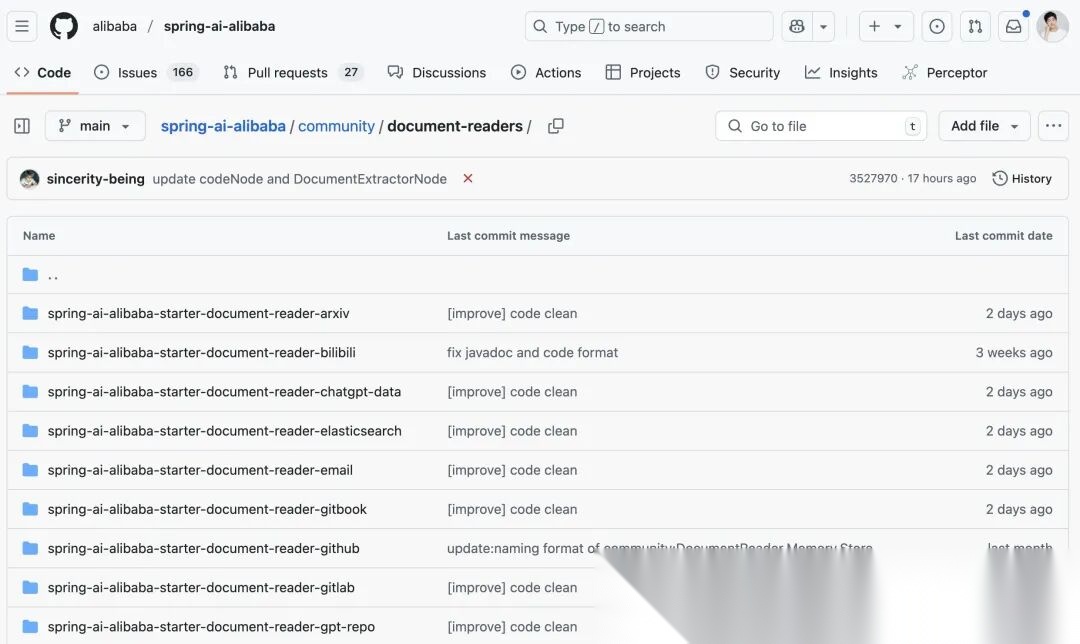Open the alibaba owner link
This screenshot has width=1080, height=644.
(114, 26)
